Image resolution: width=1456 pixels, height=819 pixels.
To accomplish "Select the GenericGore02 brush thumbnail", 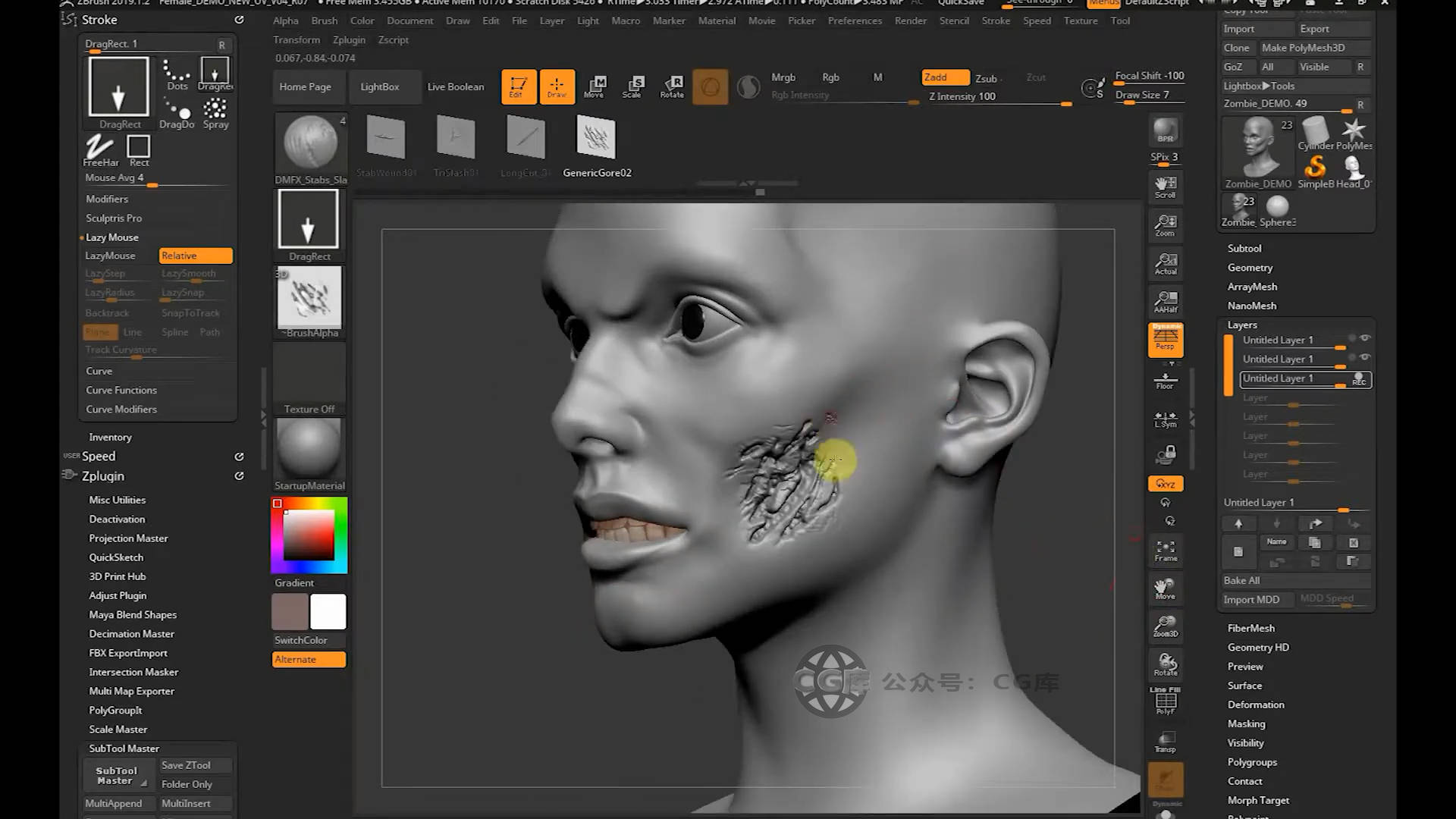I will [596, 138].
